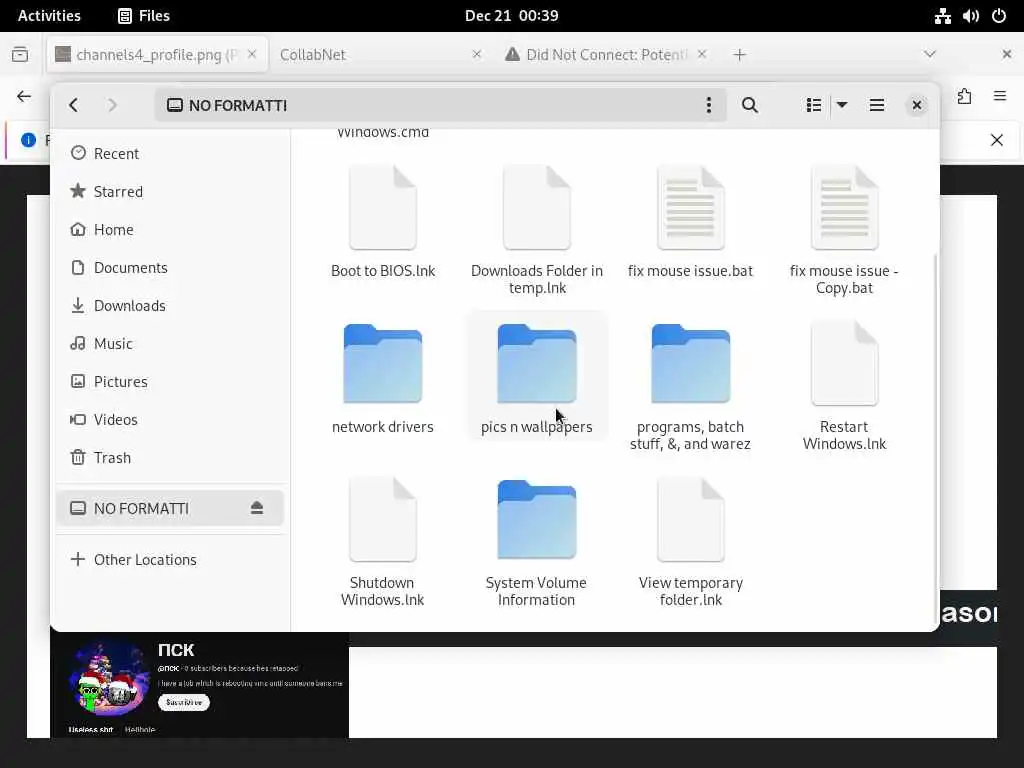Select programs, batch stuff, &, and warez folder

[x=690, y=387]
